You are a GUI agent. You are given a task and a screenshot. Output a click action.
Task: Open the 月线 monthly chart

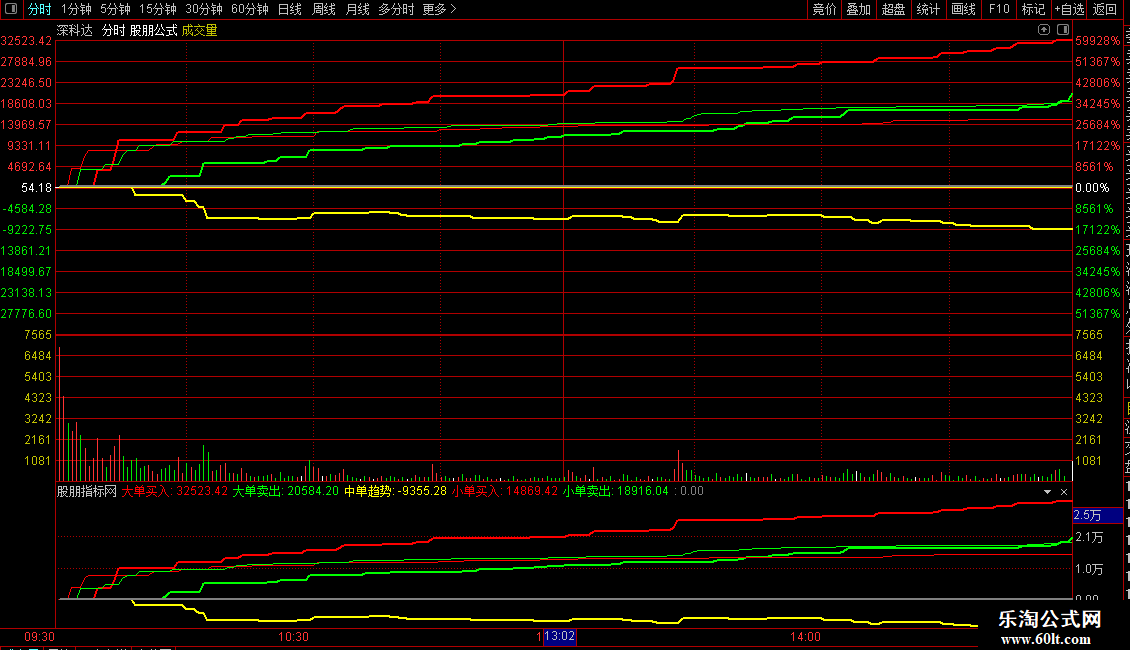pos(357,9)
